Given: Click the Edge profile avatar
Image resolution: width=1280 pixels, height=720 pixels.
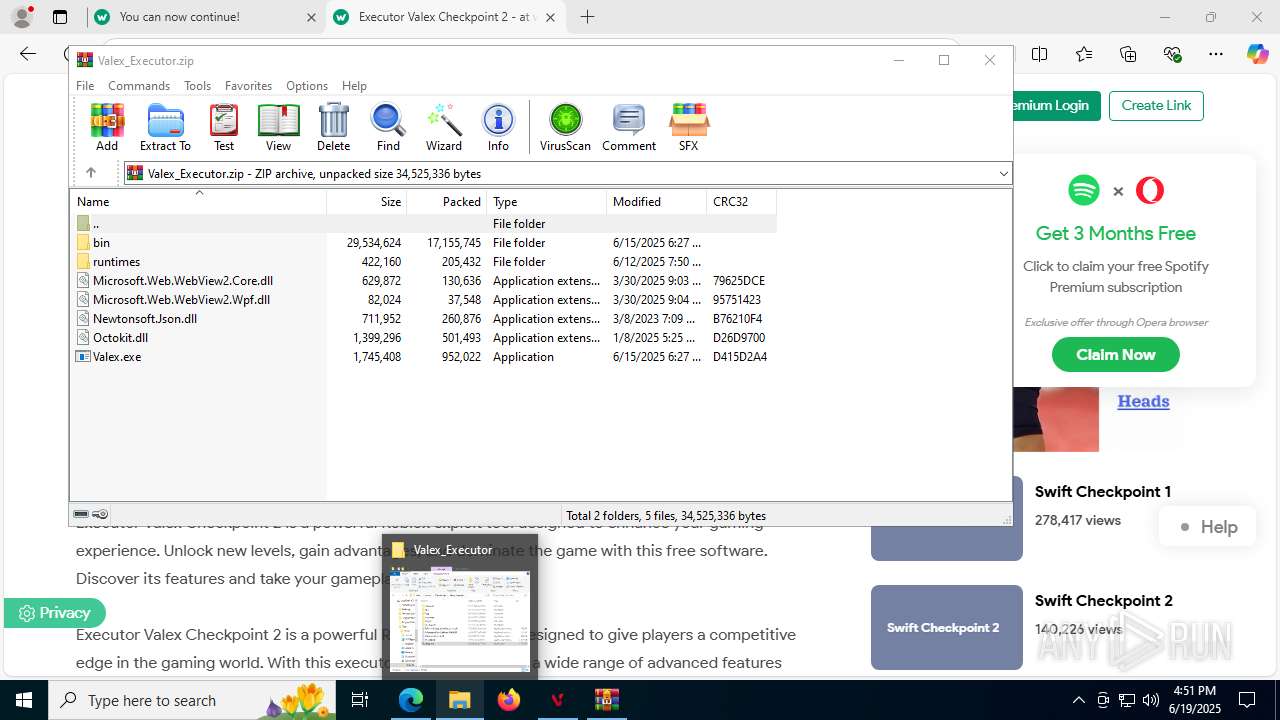Looking at the screenshot, I should (x=22, y=17).
